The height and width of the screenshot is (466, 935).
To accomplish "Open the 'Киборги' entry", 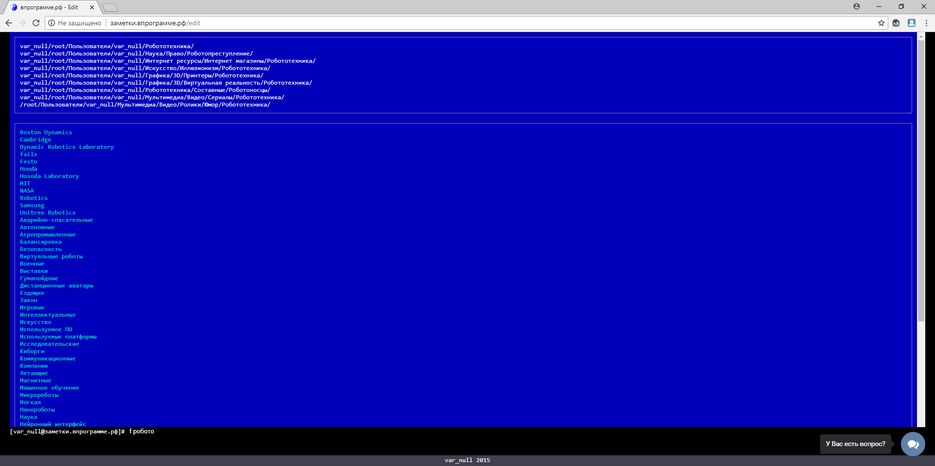I will tap(32, 351).
